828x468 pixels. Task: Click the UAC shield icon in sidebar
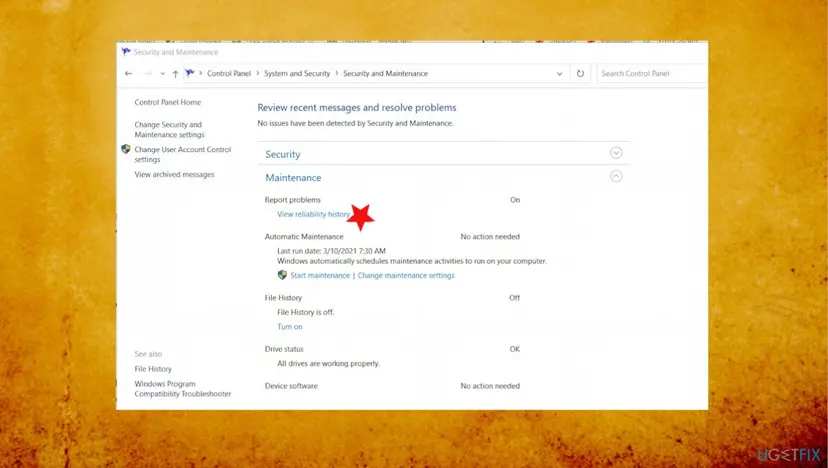(126, 149)
